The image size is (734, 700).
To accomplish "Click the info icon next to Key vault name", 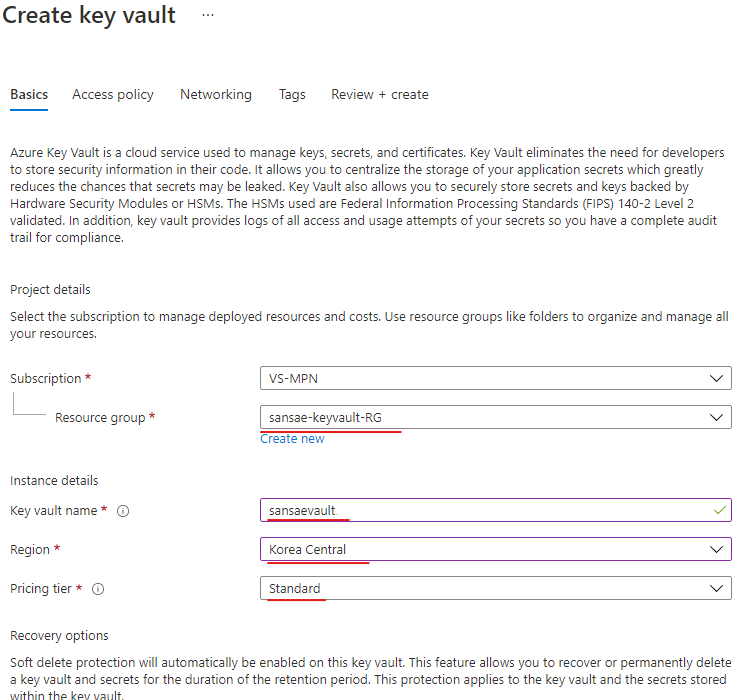I will (123, 511).
